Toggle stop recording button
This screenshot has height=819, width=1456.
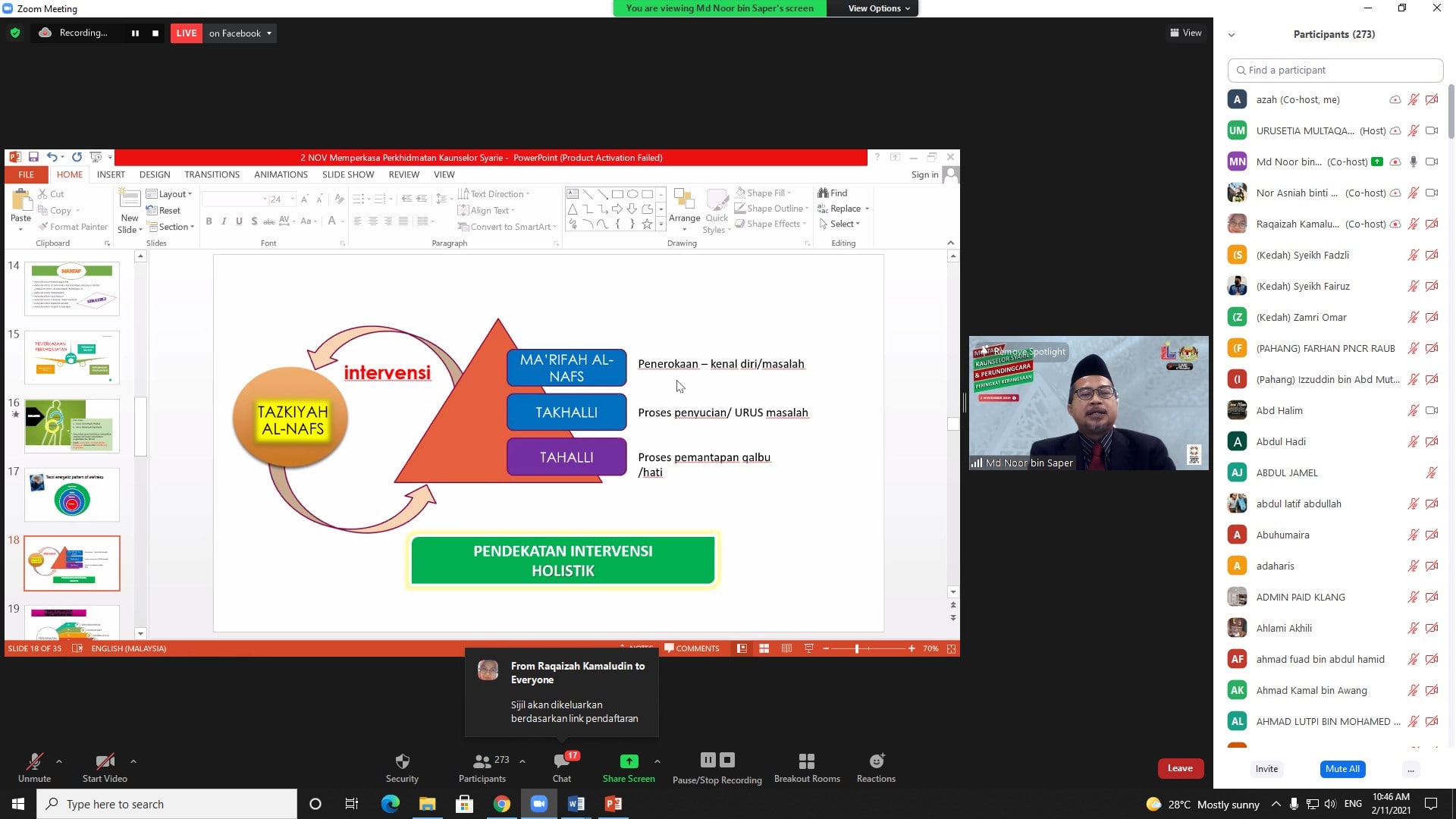pyautogui.click(x=155, y=33)
